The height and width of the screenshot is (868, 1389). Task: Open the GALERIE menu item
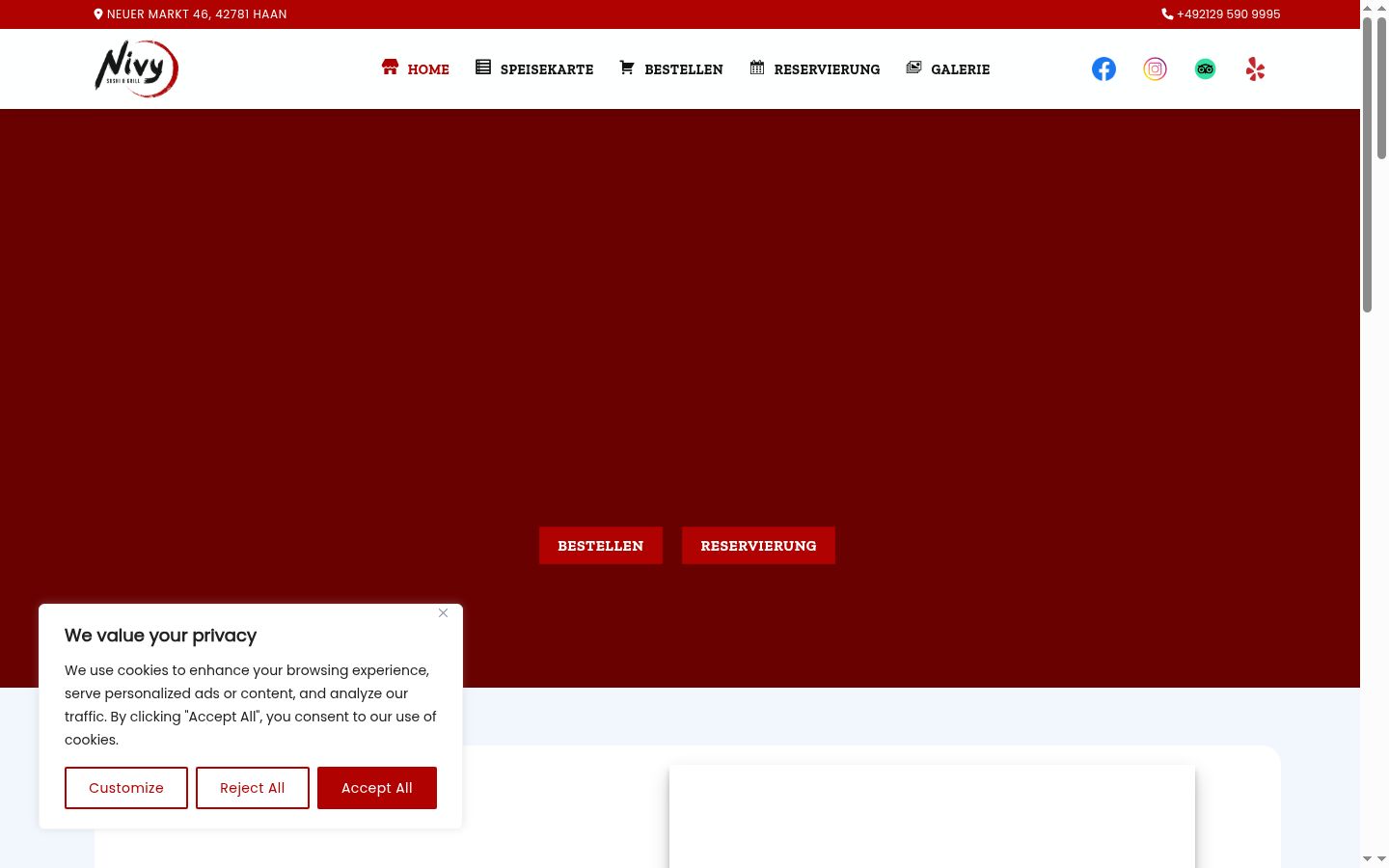pos(961,69)
